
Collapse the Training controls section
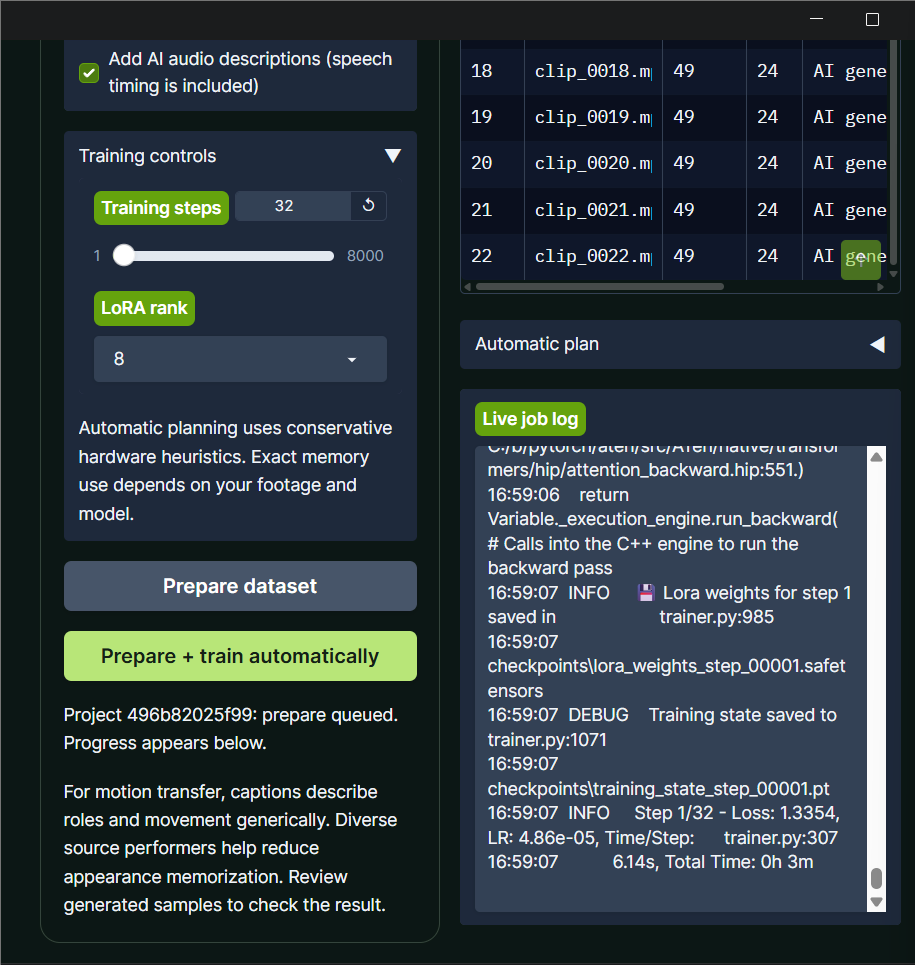point(393,156)
